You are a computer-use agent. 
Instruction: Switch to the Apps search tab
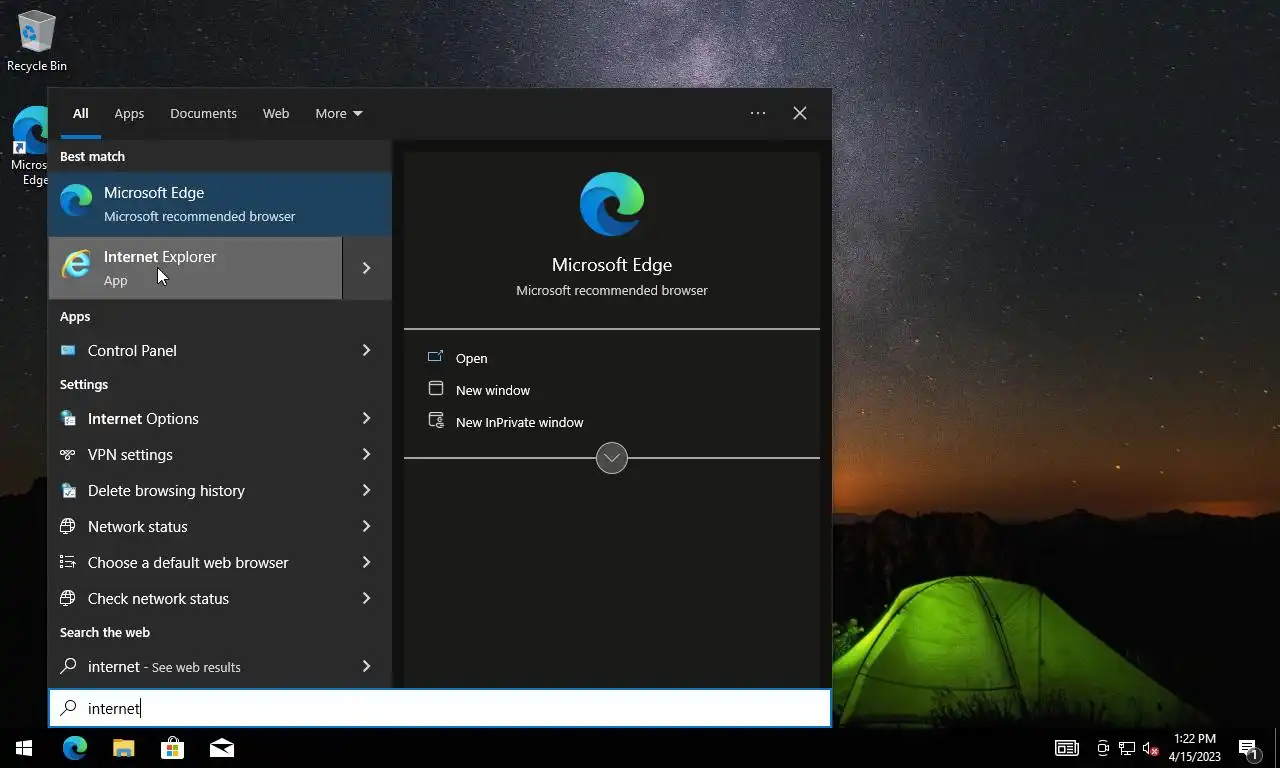pyautogui.click(x=129, y=113)
